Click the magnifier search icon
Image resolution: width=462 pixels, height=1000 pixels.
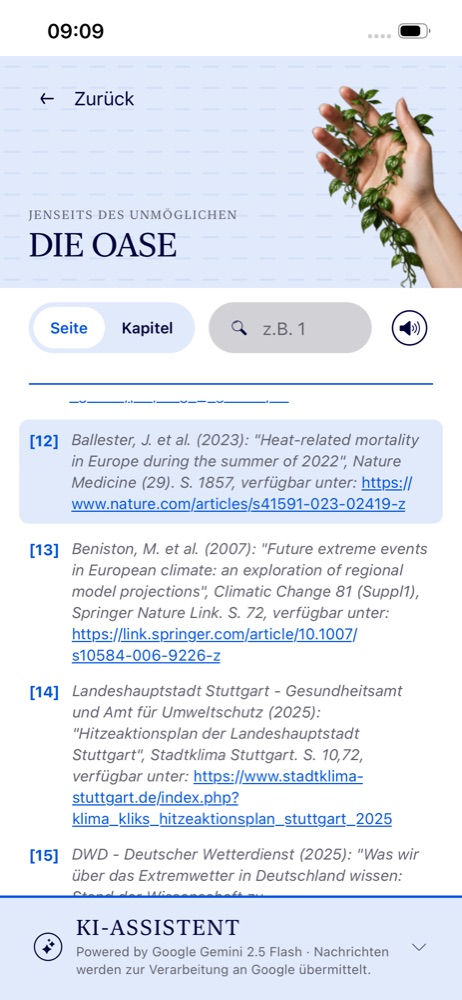pyautogui.click(x=239, y=328)
